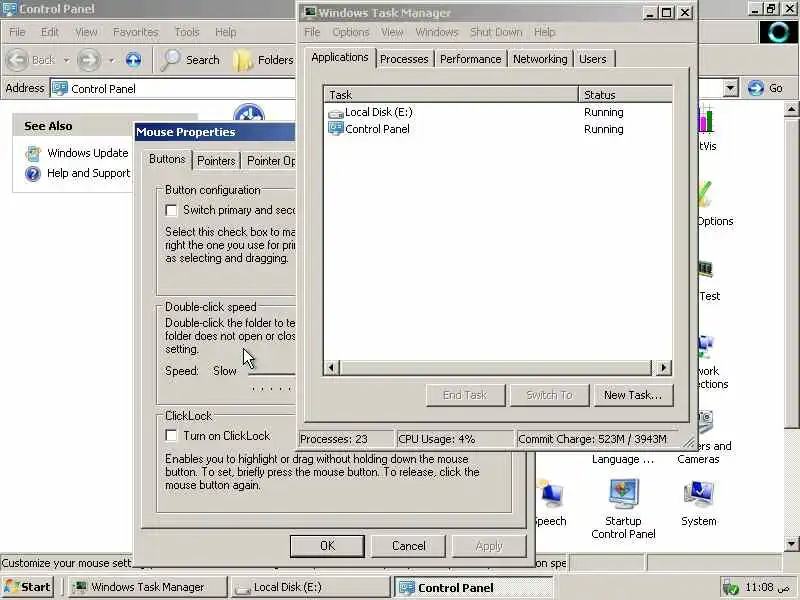Image resolution: width=800 pixels, height=600 pixels.
Task: Click scroll-down arrow of Control Panel scrollbar
Action: pyautogui.click(x=791, y=544)
